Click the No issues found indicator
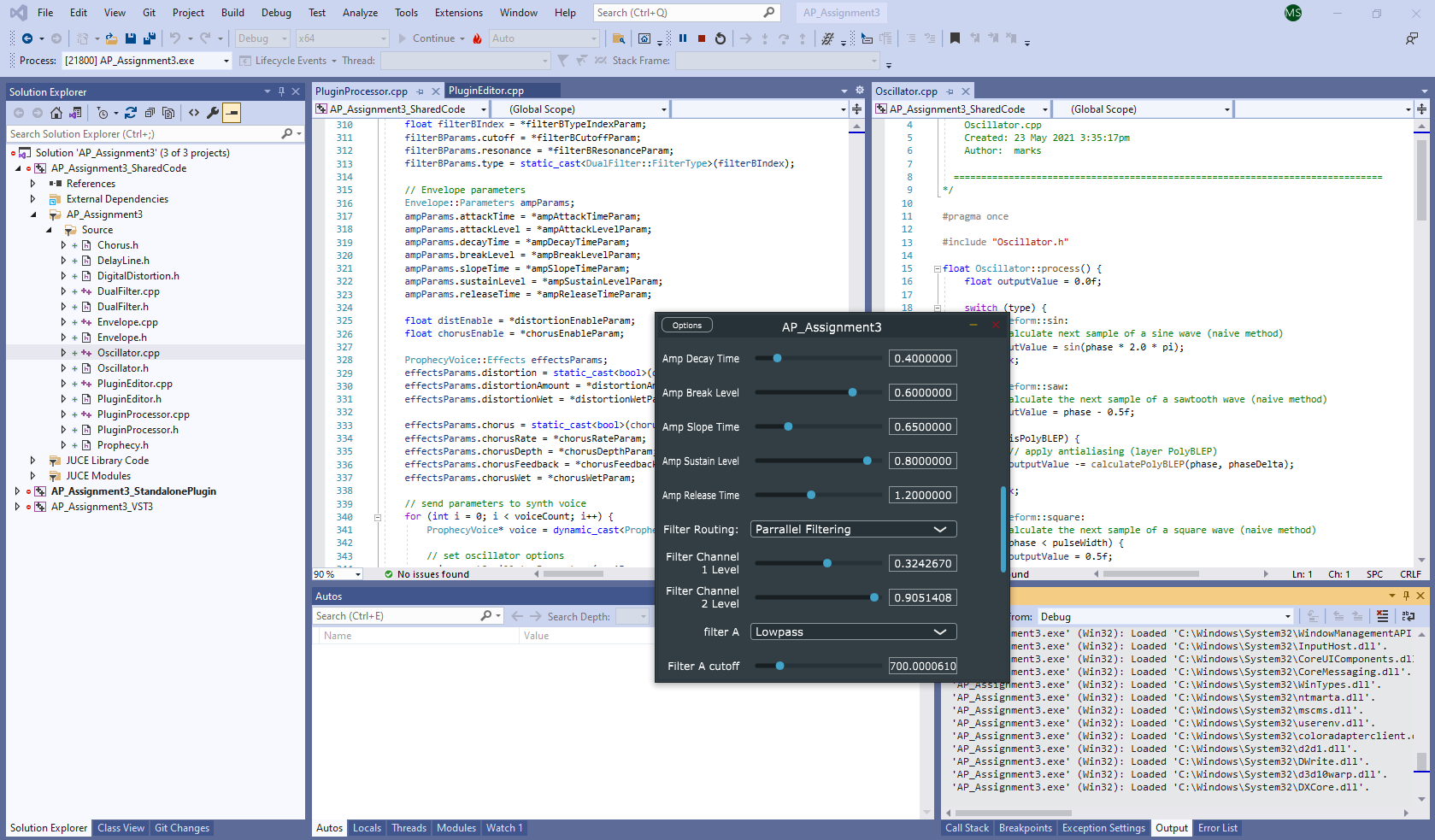 coord(426,574)
